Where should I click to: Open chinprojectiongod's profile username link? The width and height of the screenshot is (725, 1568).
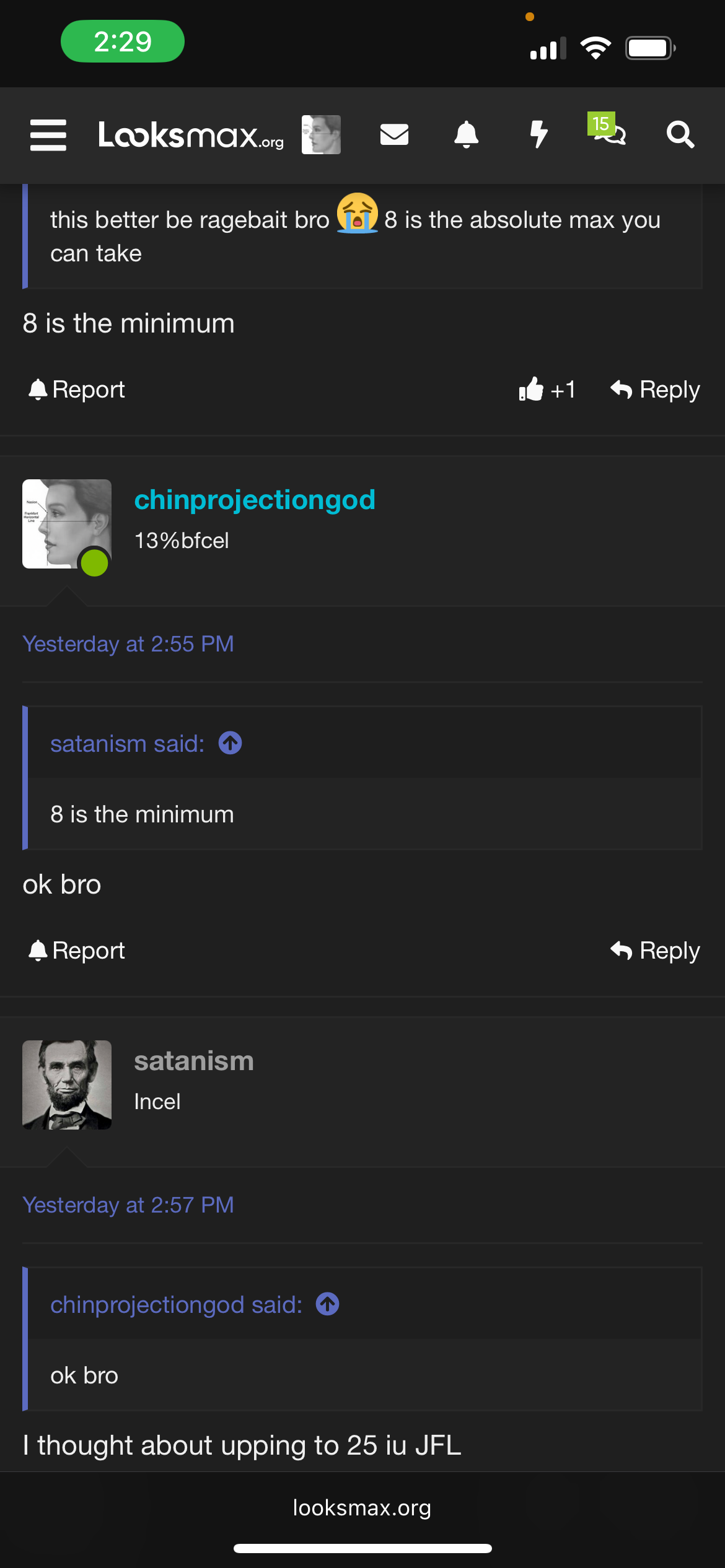point(255,500)
